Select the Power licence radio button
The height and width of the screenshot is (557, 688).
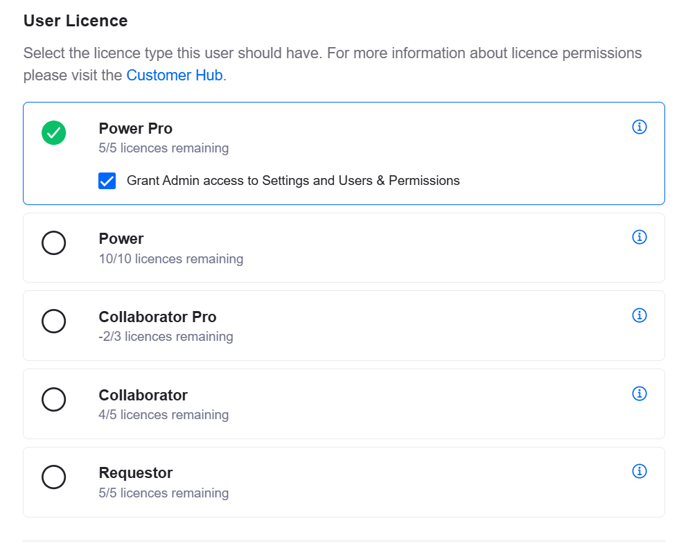coord(54,243)
